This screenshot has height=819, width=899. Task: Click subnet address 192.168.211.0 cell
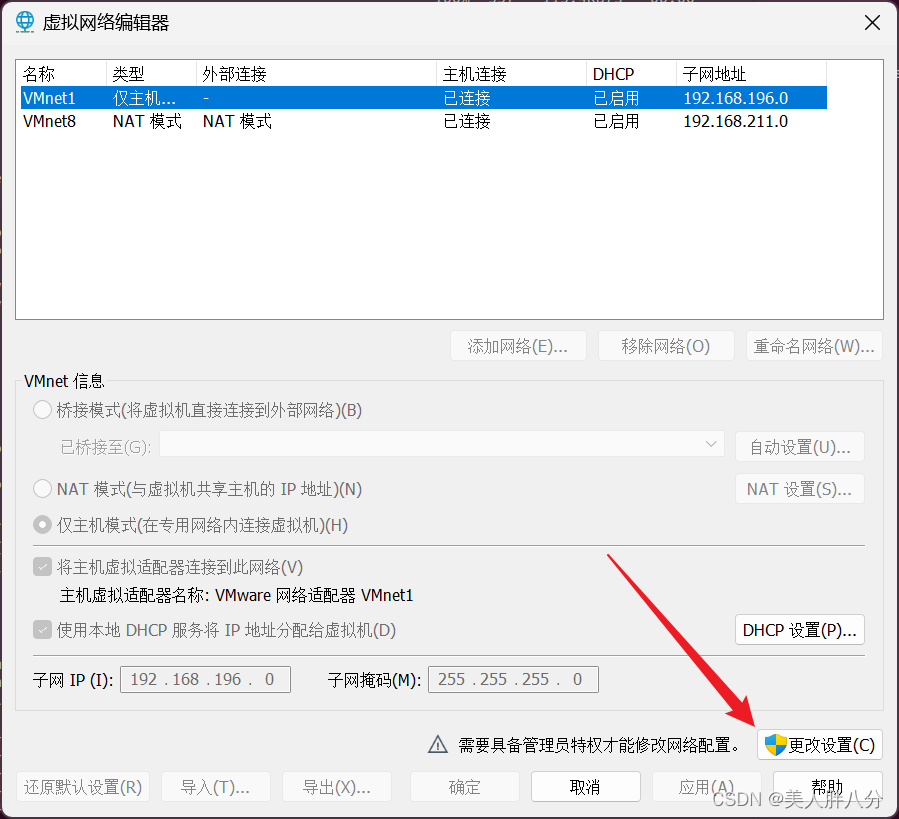point(736,122)
